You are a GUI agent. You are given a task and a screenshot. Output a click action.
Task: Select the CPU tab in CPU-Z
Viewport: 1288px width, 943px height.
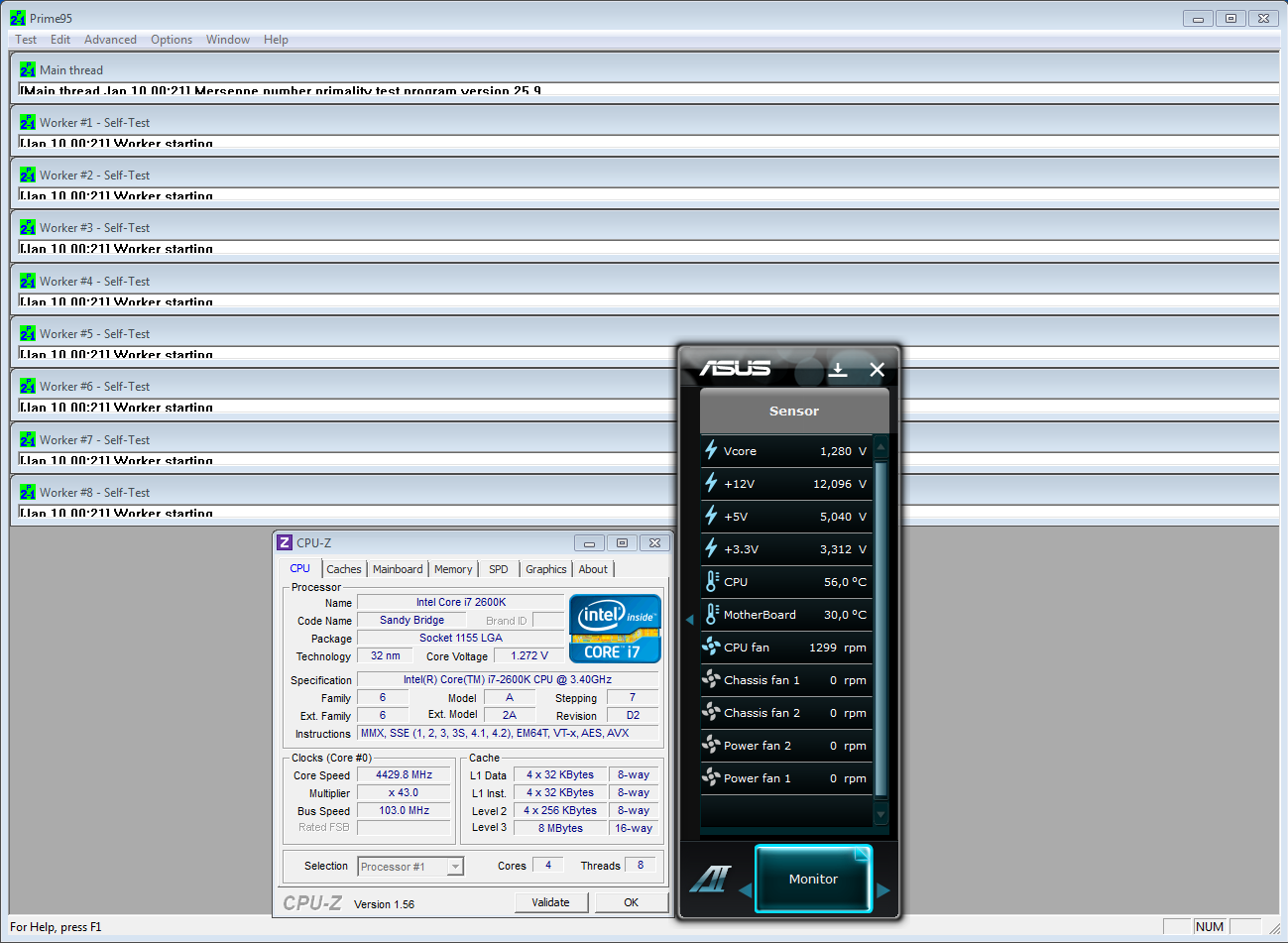[x=299, y=568]
